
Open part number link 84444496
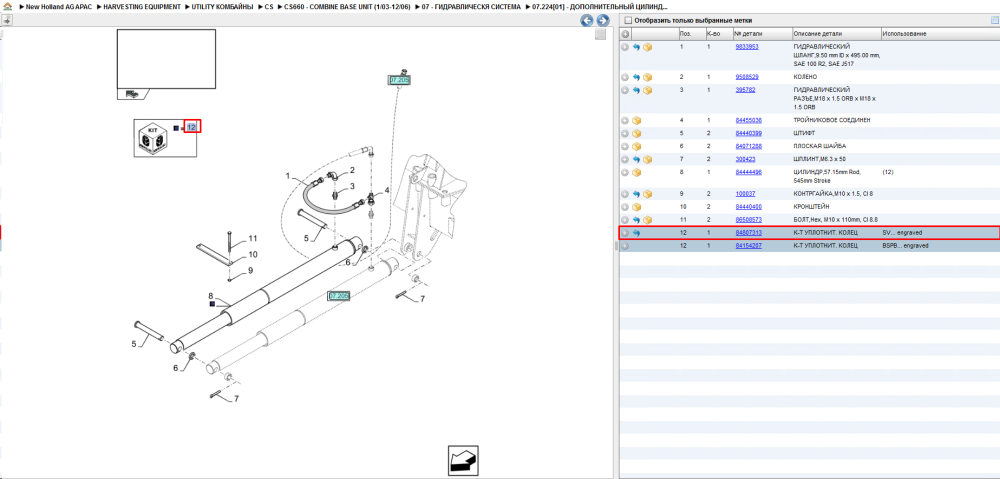click(x=749, y=173)
